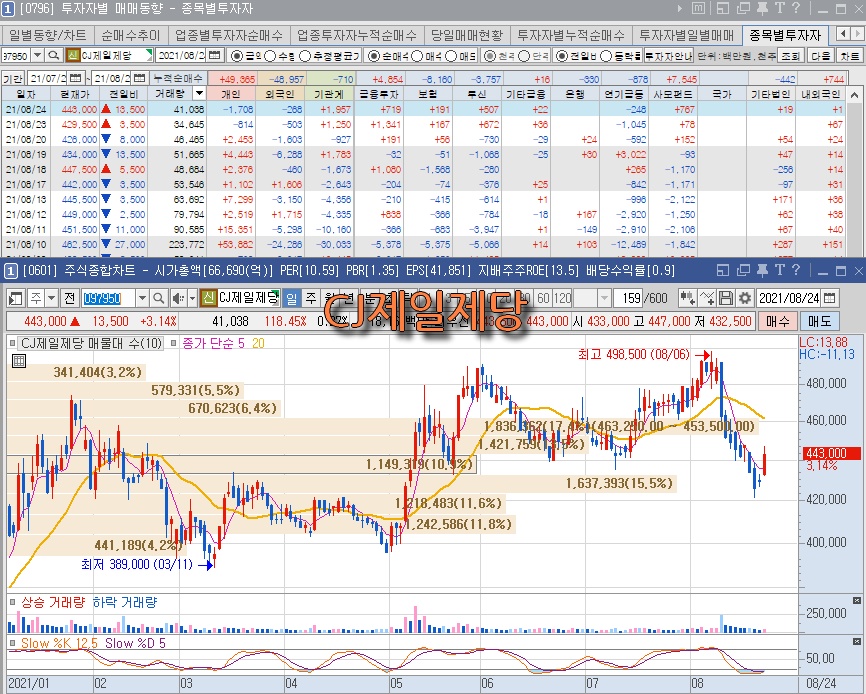
Task: Select 주 weekly period button
Action: [x=311, y=299]
